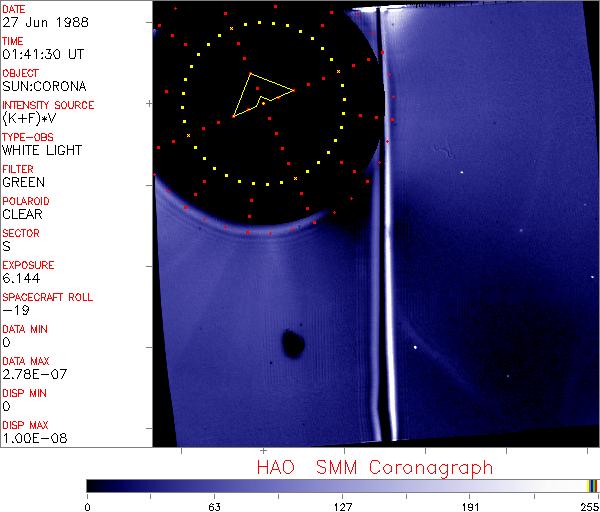The height and width of the screenshot is (512, 600).
Task: Click the 191 tick label under color bar
Action: tap(470, 506)
